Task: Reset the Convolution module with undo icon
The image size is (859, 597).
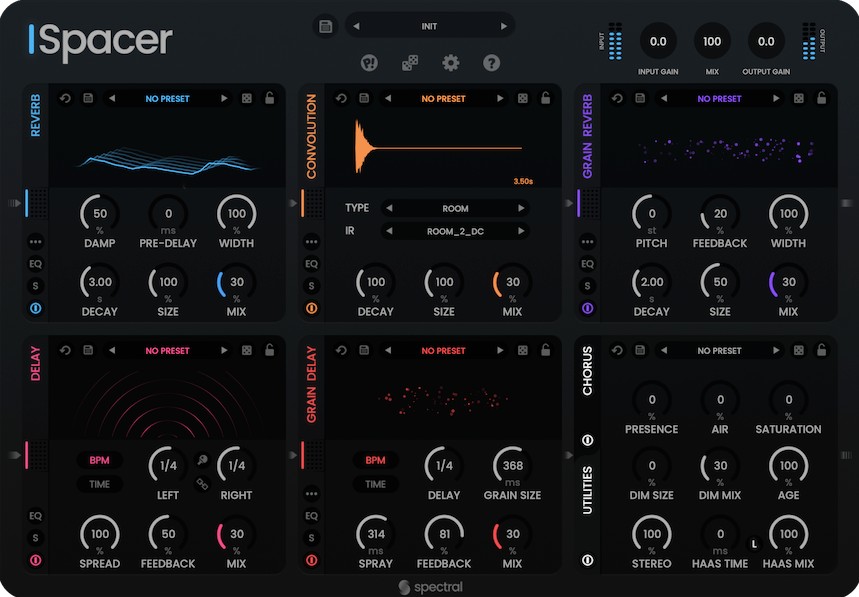Action: coord(341,99)
